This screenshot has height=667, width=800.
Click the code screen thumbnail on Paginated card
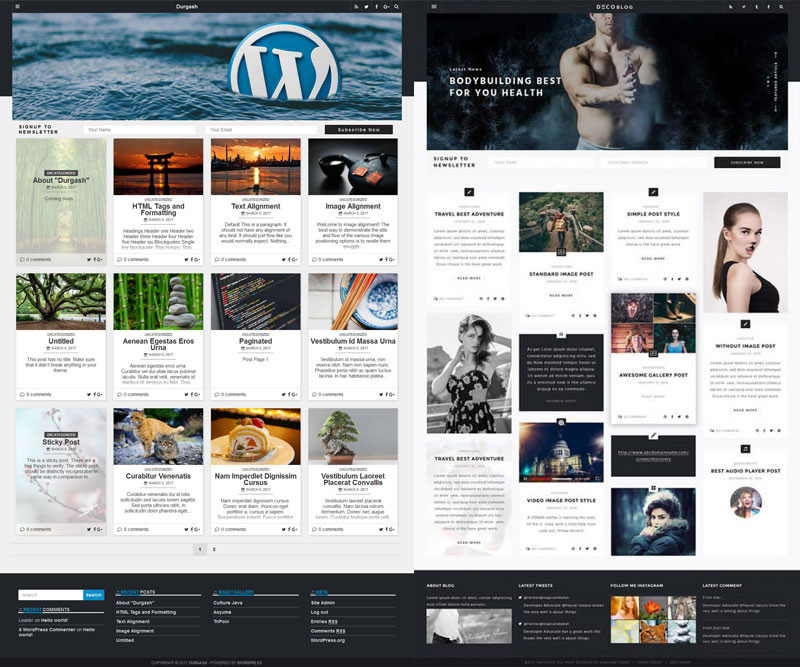[256, 301]
